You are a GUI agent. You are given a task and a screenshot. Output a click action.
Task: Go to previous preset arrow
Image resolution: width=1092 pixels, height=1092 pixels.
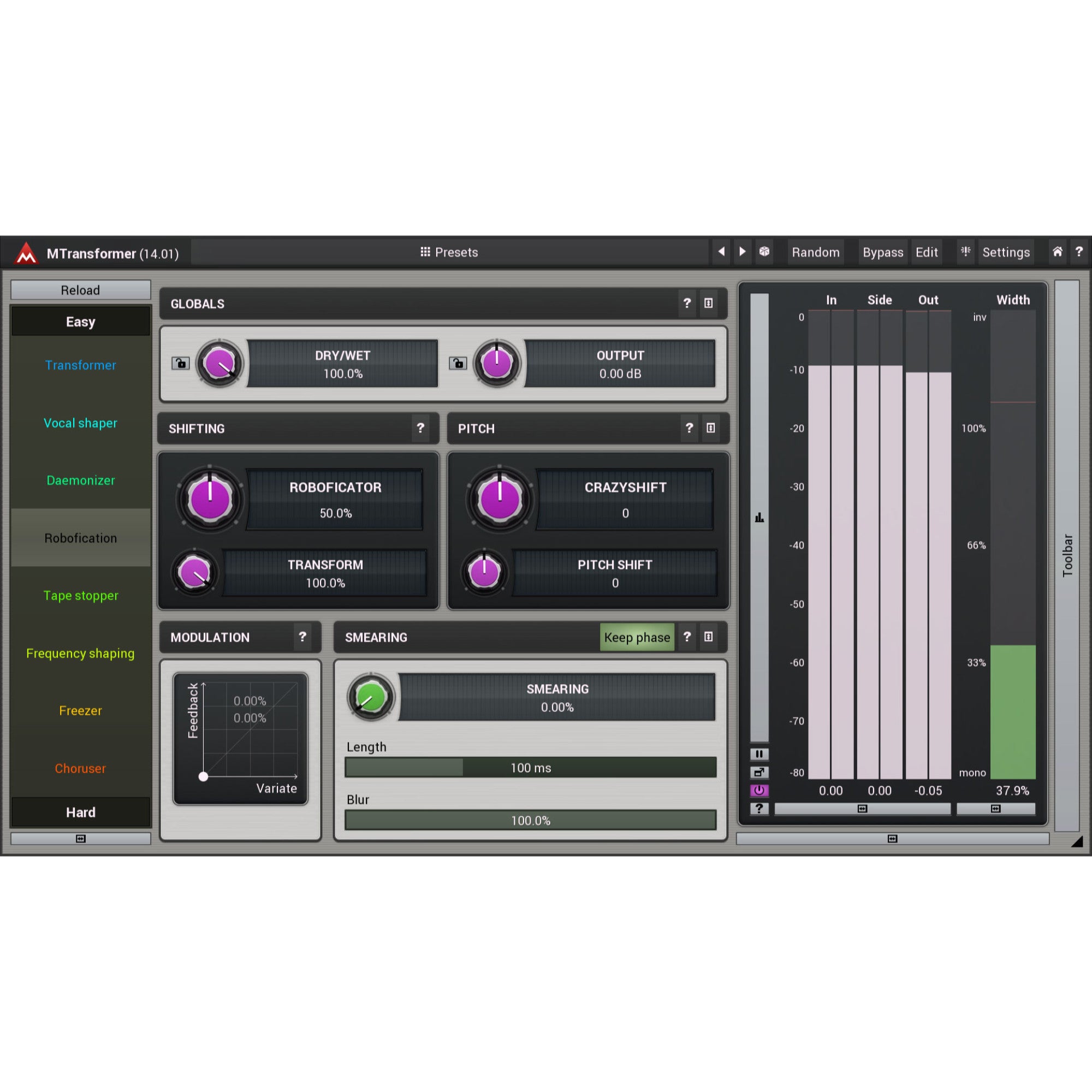721,252
